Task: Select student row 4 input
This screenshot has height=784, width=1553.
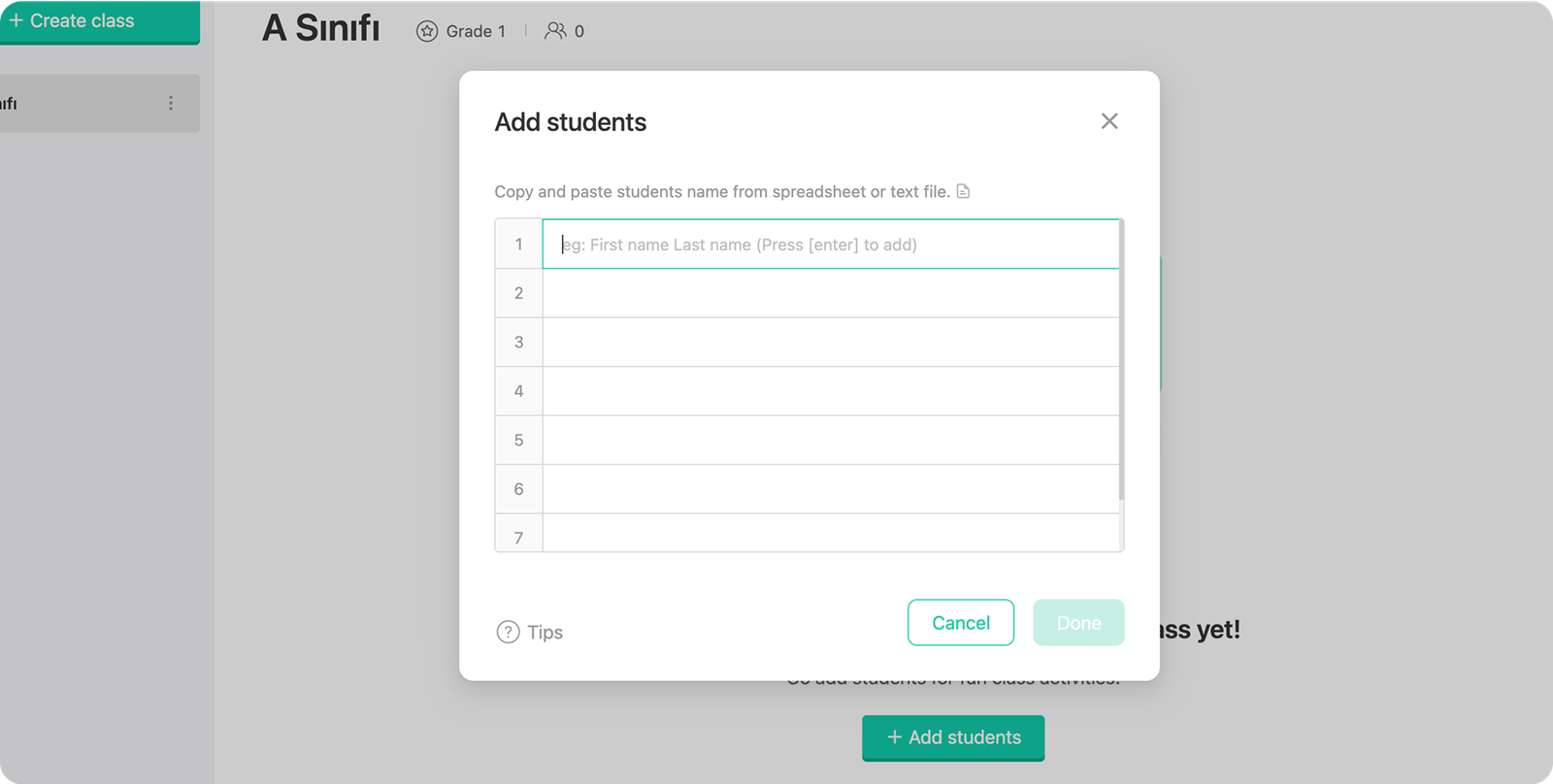Action: click(830, 391)
